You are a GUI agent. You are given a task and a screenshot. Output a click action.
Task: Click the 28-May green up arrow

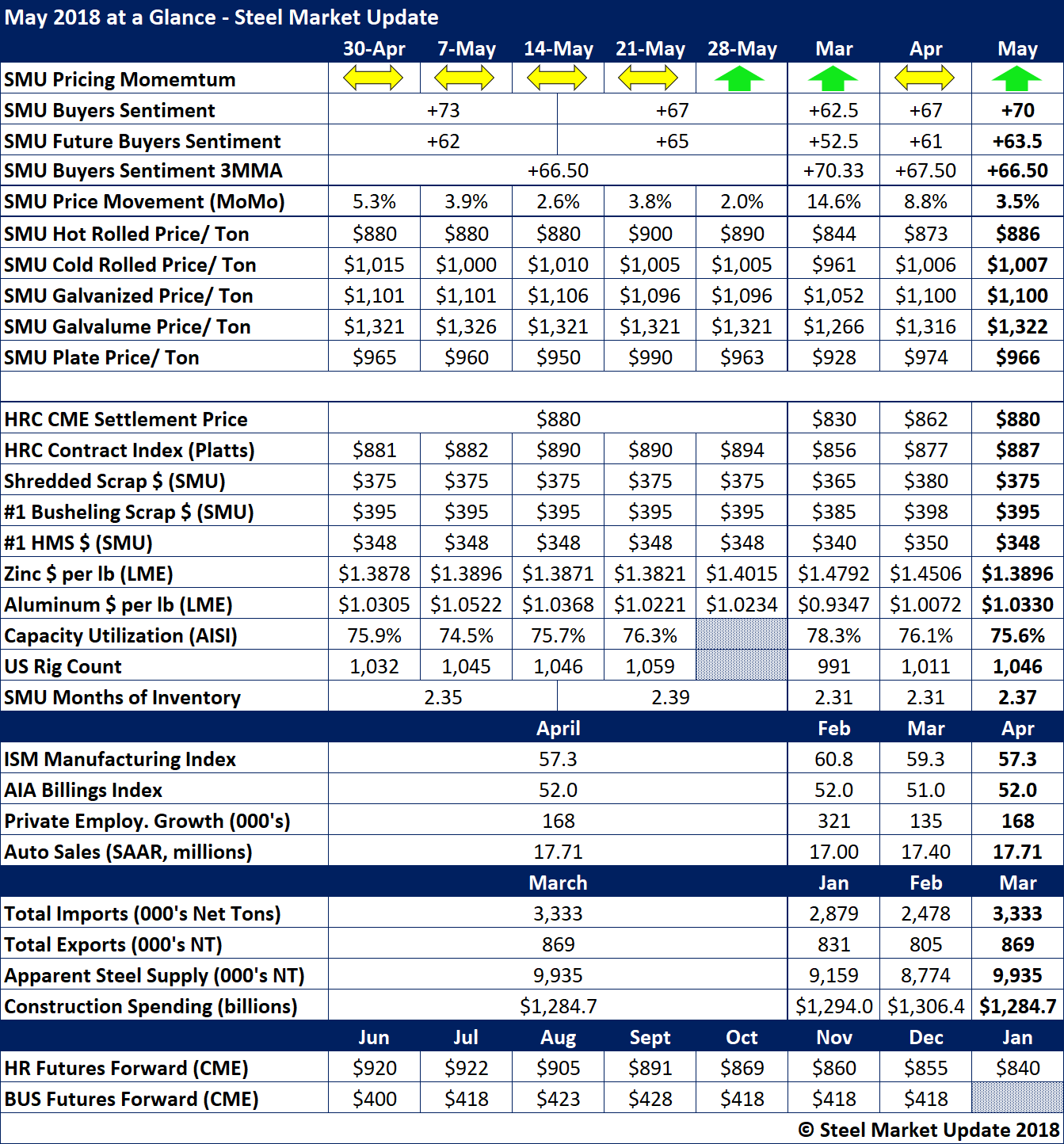tap(740, 79)
